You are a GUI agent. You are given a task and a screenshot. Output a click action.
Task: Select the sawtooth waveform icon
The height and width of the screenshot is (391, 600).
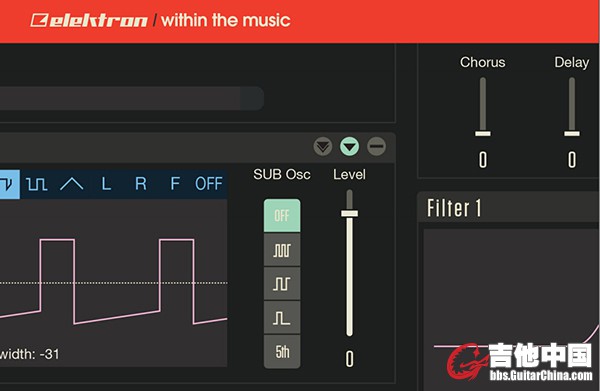(9, 184)
